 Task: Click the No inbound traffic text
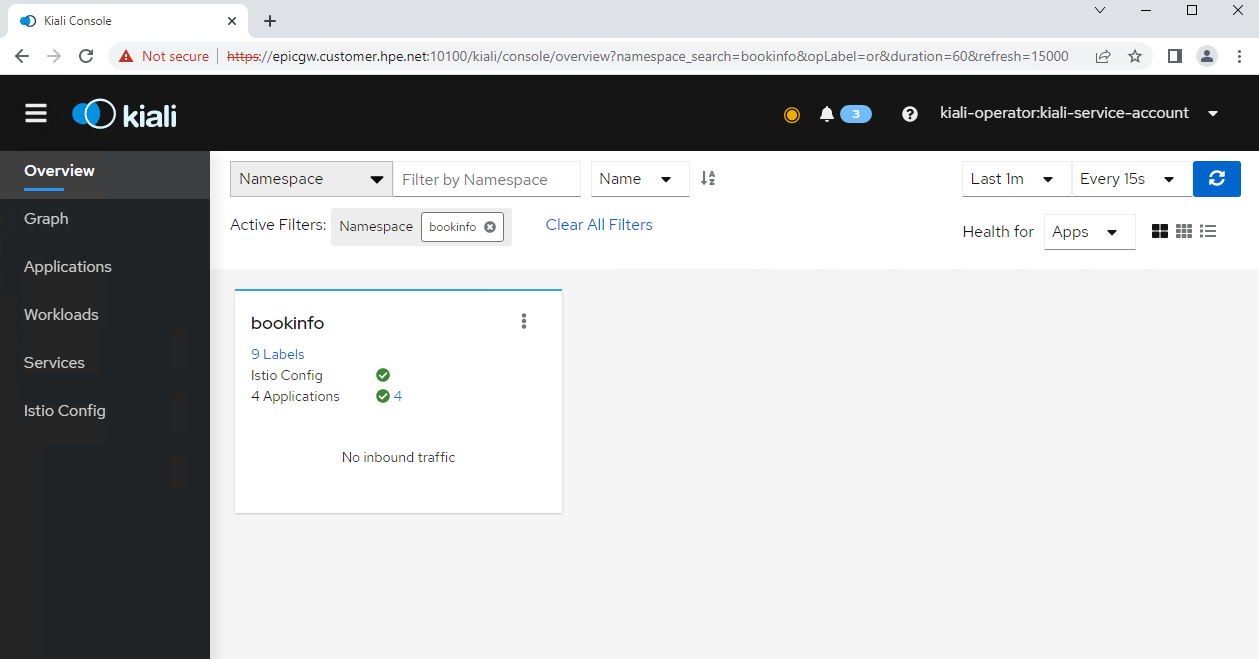(x=398, y=457)
